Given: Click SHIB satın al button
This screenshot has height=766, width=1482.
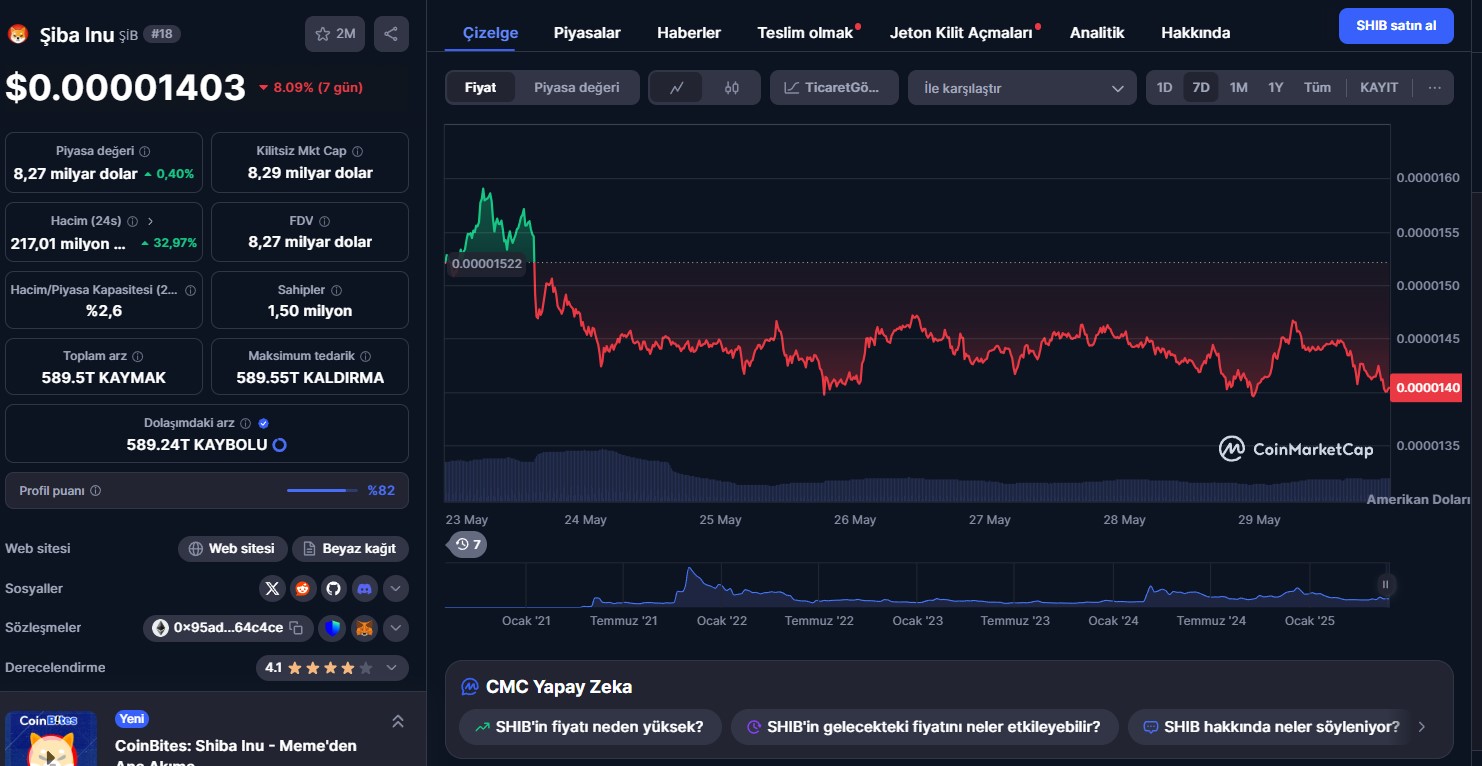Looking at the screenshot, I should 1396,26.
